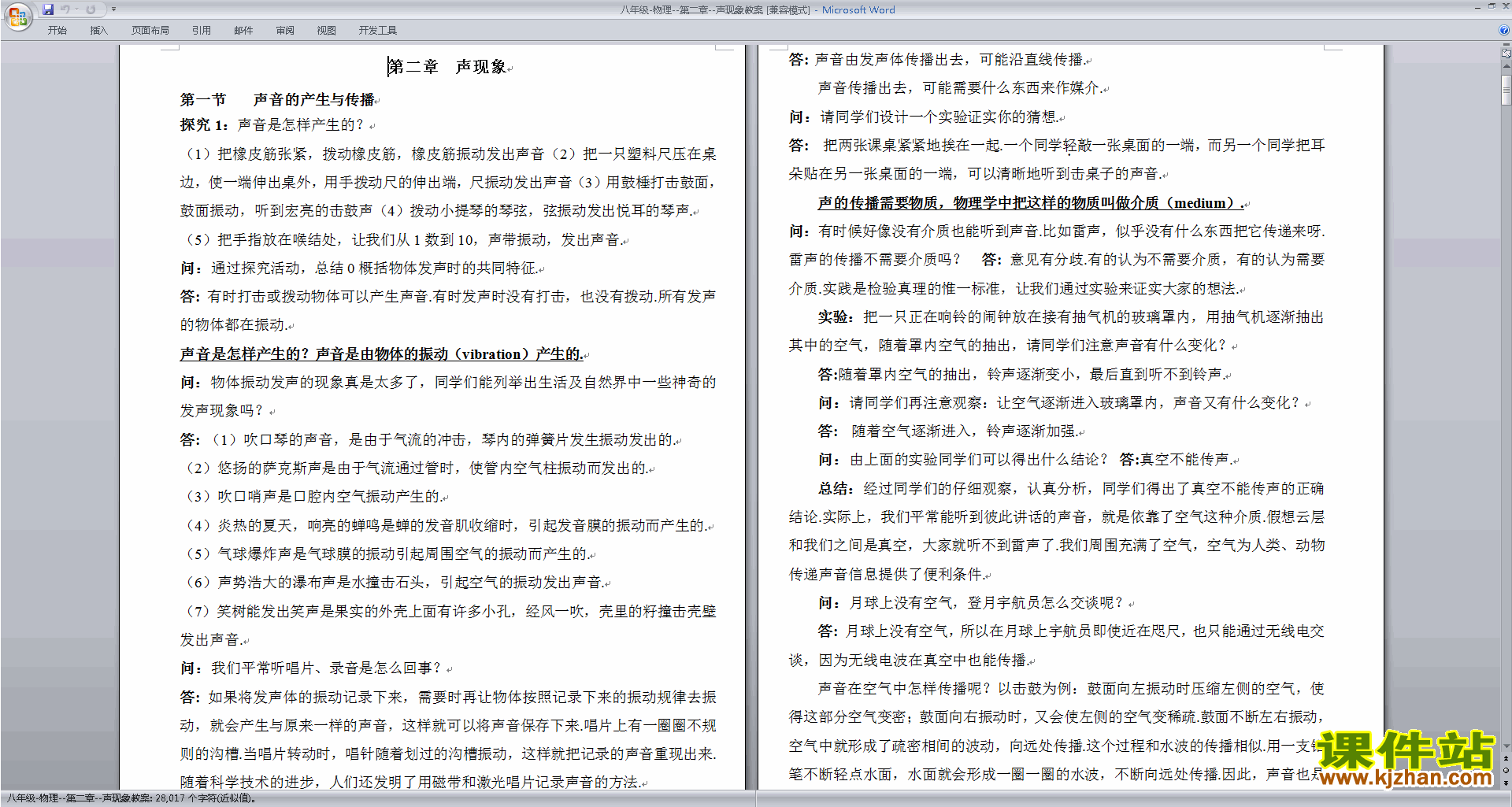Go to next page with double-down arrow
Viewport: 1512px width, 807px height.
[1506, 783]
